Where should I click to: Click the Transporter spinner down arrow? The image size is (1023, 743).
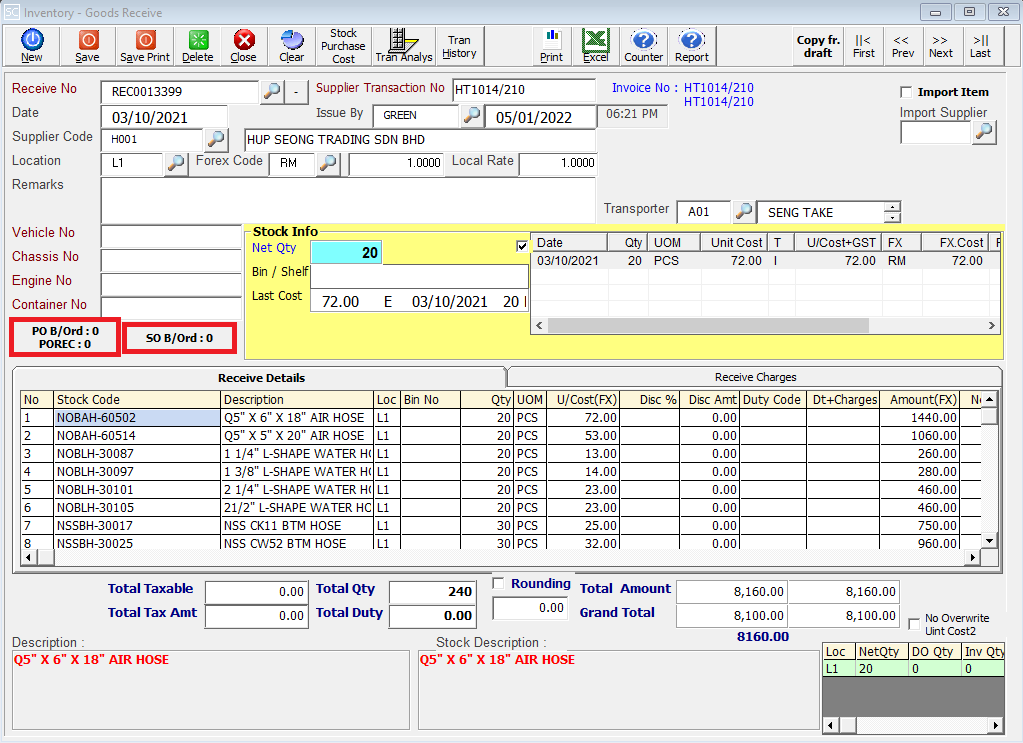[892, 217]
